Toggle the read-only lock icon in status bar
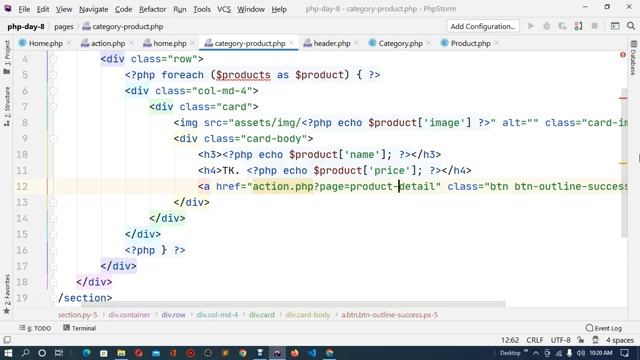Screen dimensions: 640x360 (x=581, y=340)
